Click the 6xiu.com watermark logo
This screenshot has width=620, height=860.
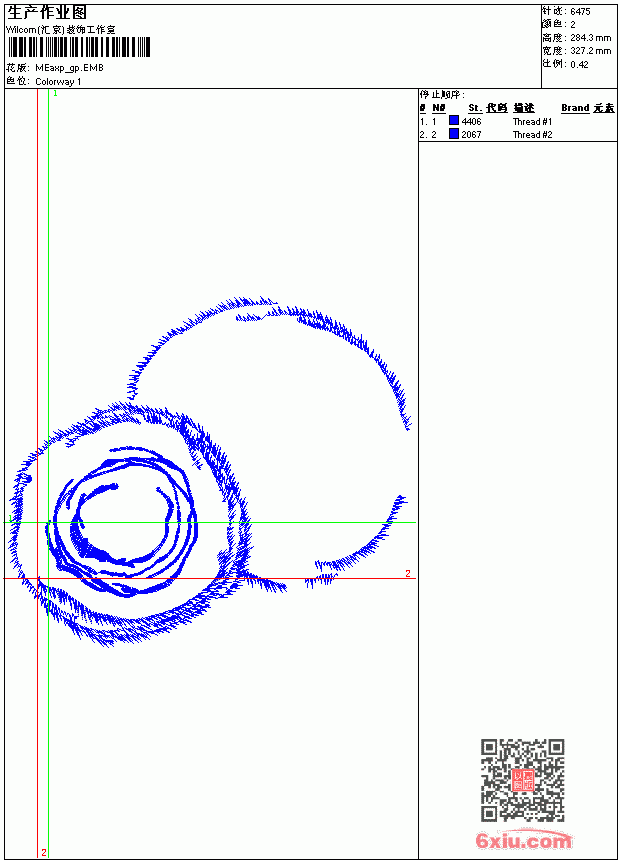click(x=523, y=839)
